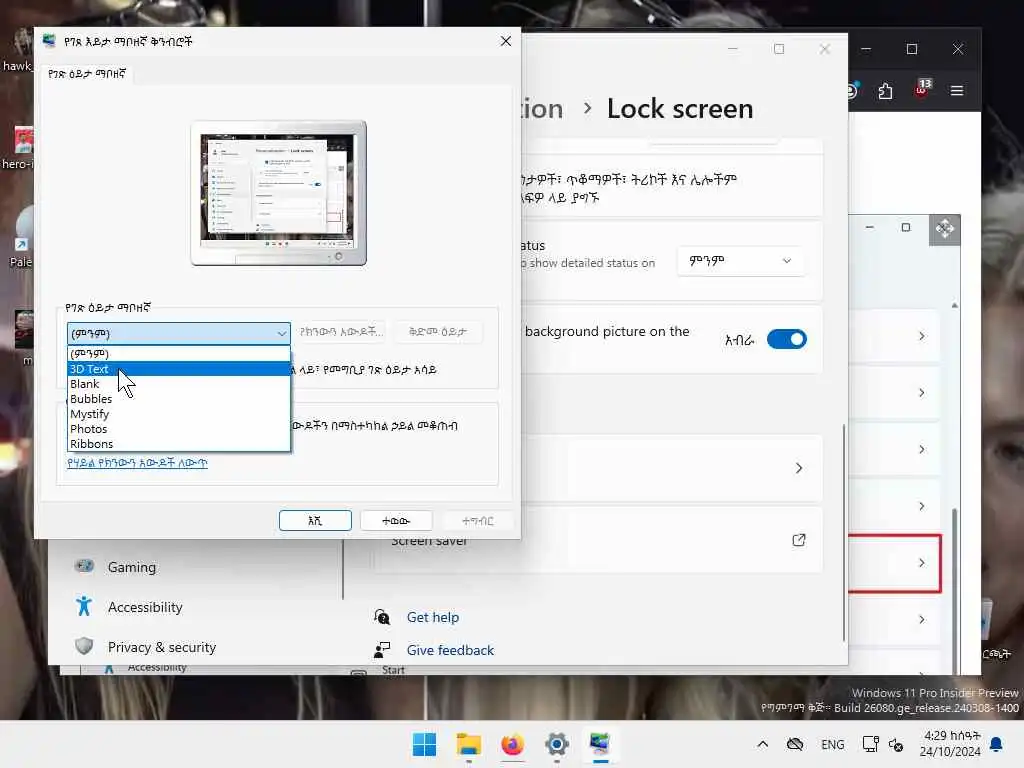
Task: Toggle lock screen background picture switch
Action: [x=786, y=339]
